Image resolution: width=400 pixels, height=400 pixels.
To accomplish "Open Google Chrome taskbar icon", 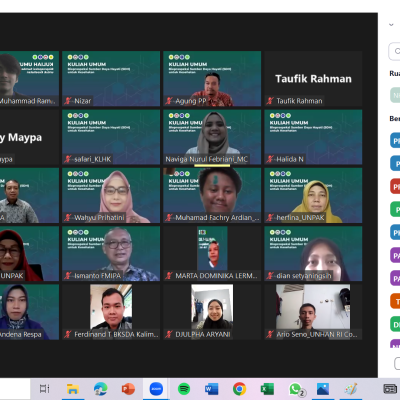I will pyautogui.click(x=239, y=389).
